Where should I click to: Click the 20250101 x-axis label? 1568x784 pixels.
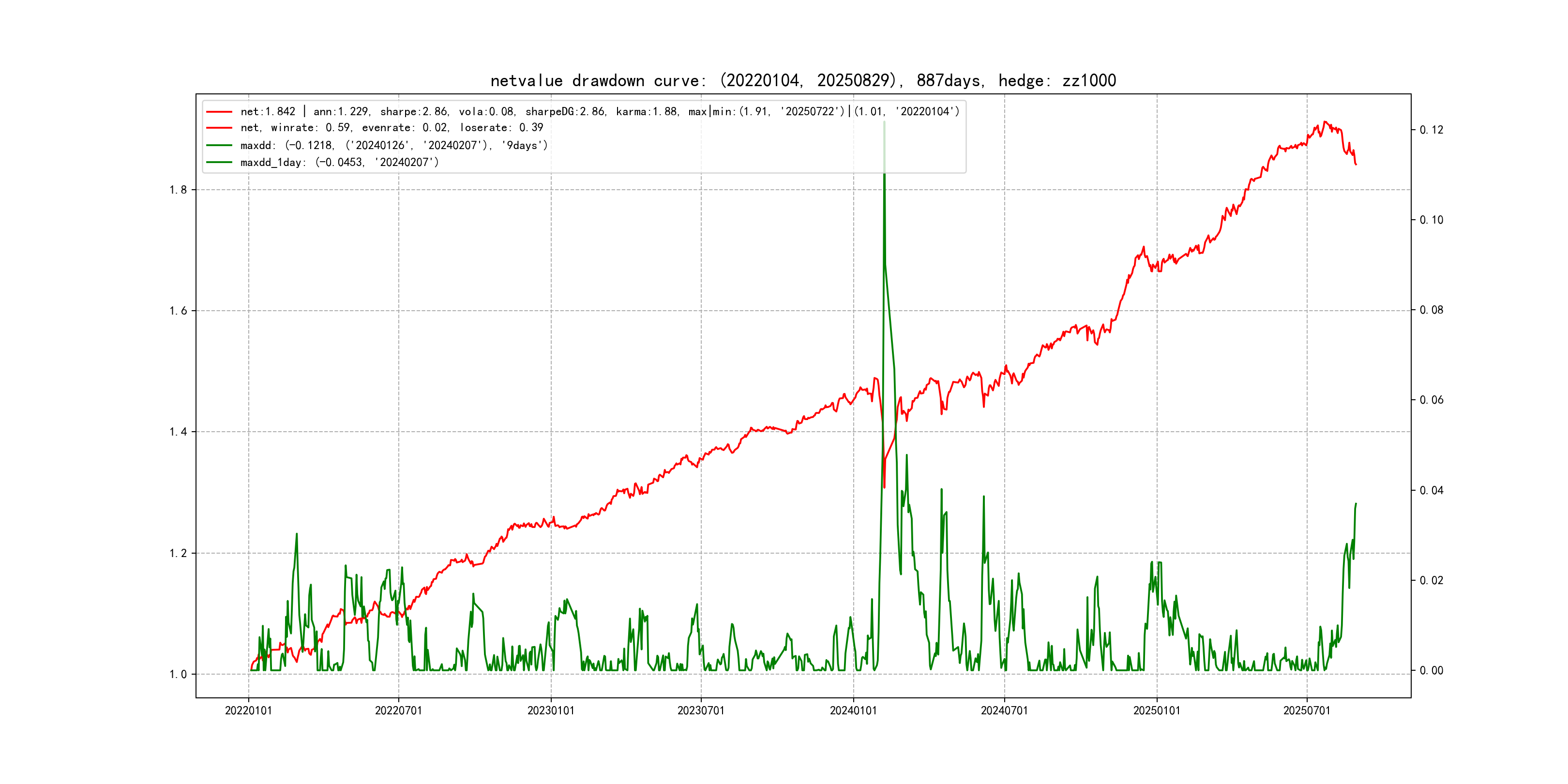coord(1157,711)
